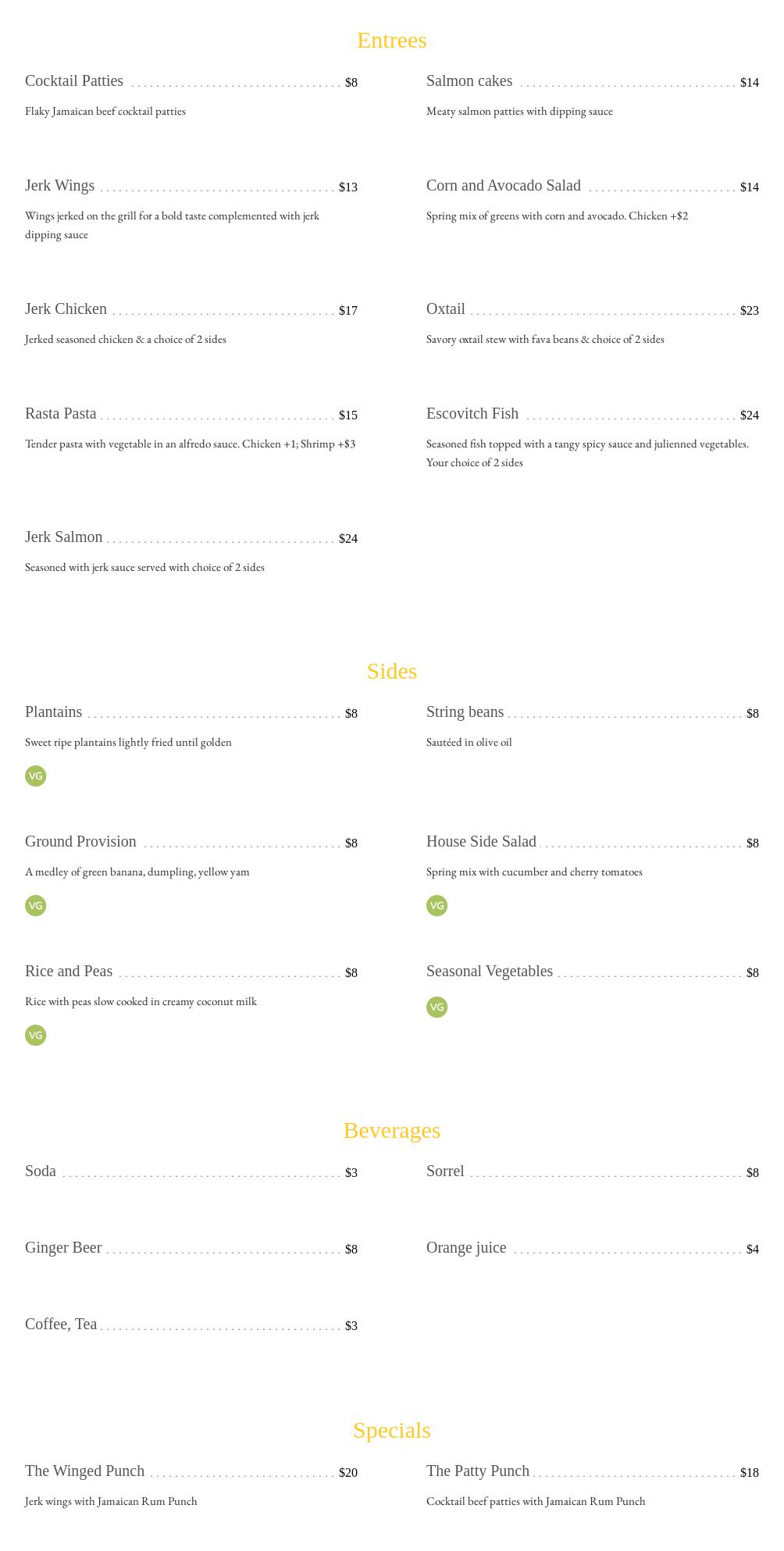Click the VG badge under Ground Provision

coord(35,905)
